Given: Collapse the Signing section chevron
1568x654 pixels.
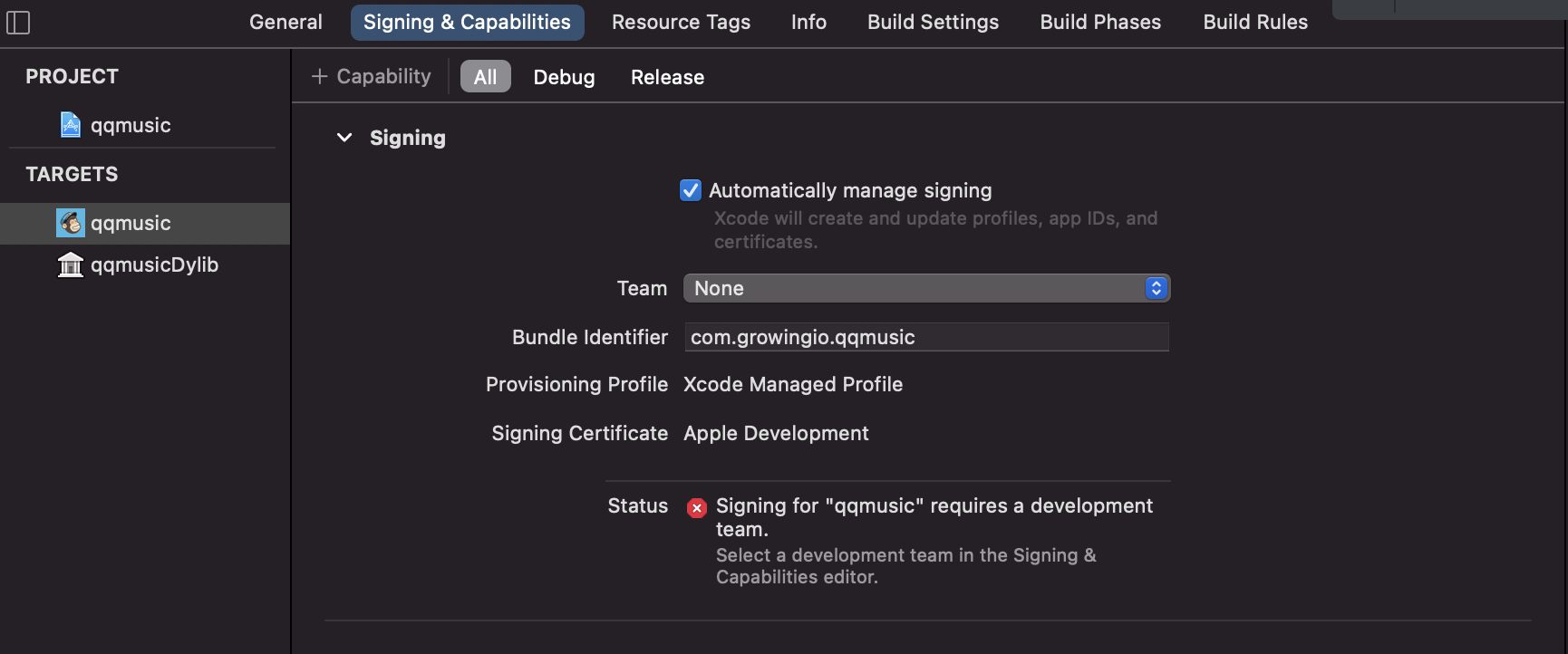Looking at the screenshot, I should pyautogui.click(x=344, y=138).
